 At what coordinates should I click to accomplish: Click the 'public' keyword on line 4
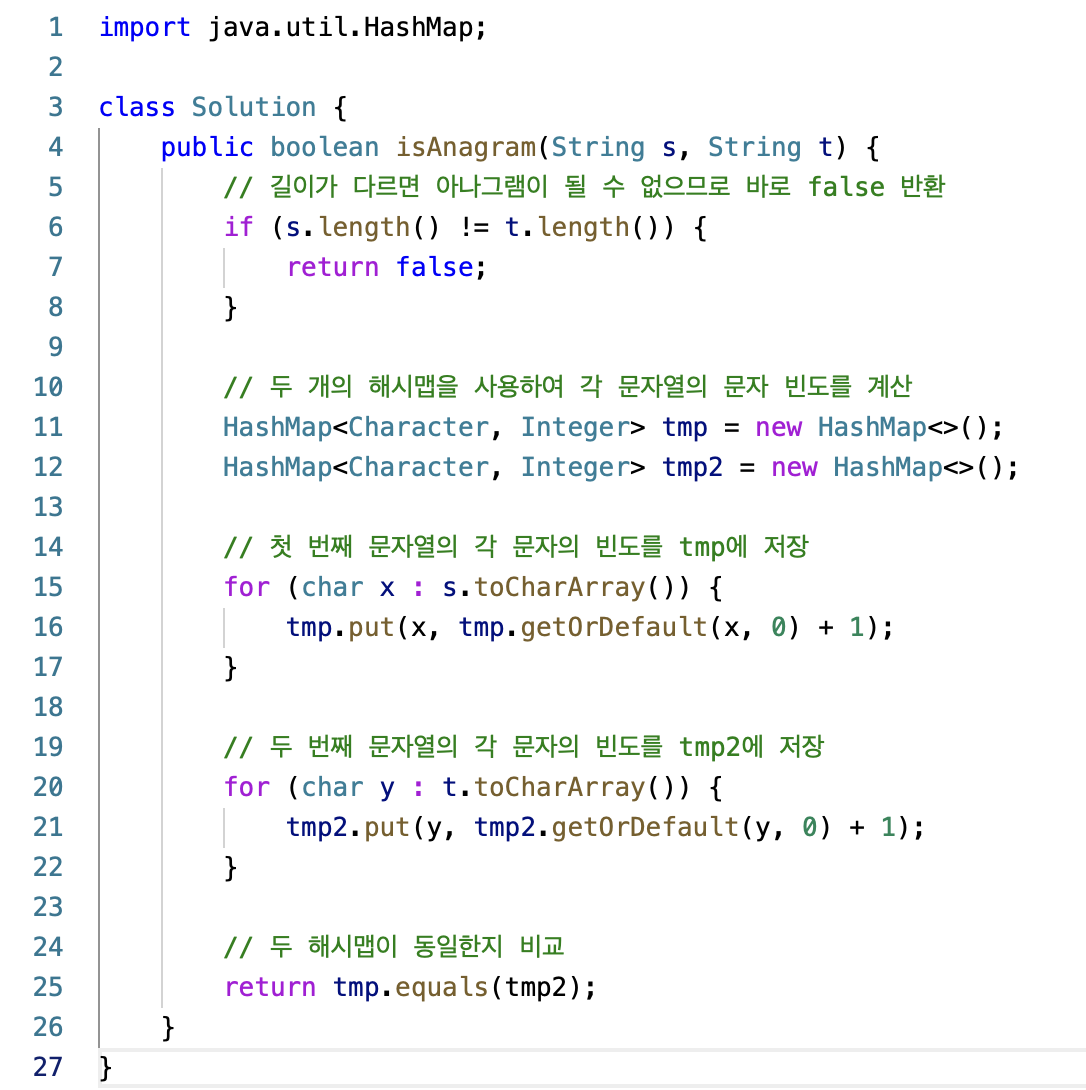207,147
